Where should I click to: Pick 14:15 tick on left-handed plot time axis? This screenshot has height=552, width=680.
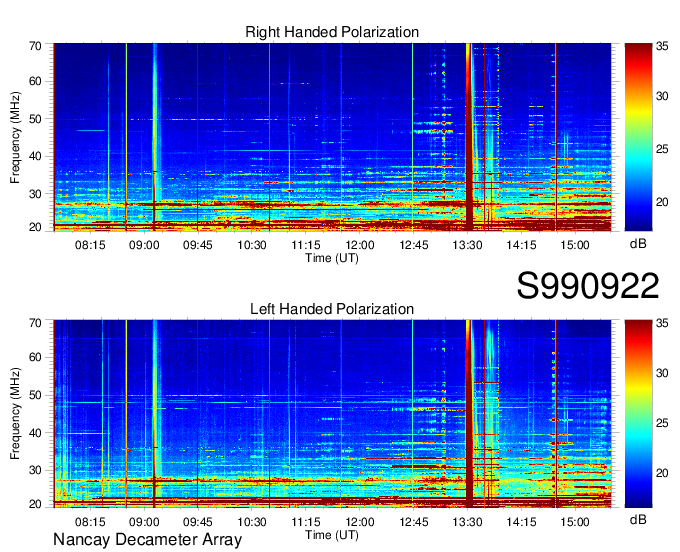(521, 522)
